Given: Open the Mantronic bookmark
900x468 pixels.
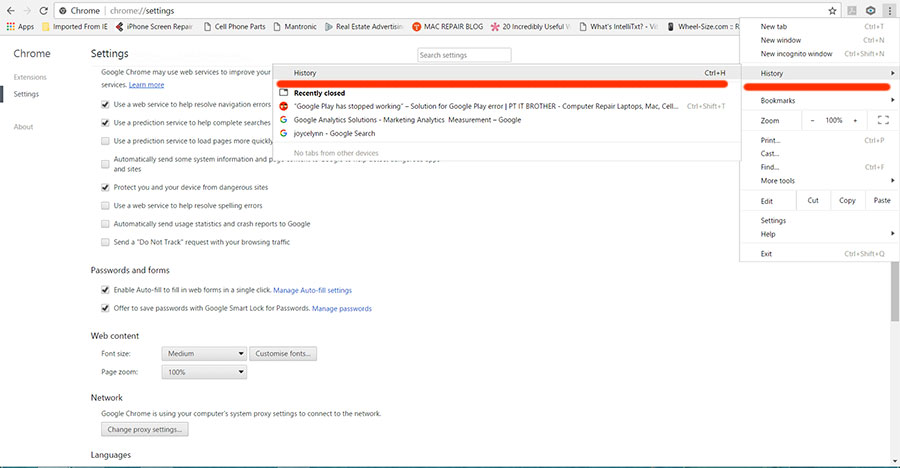Looking at the screenshot, I should point(295,26).
